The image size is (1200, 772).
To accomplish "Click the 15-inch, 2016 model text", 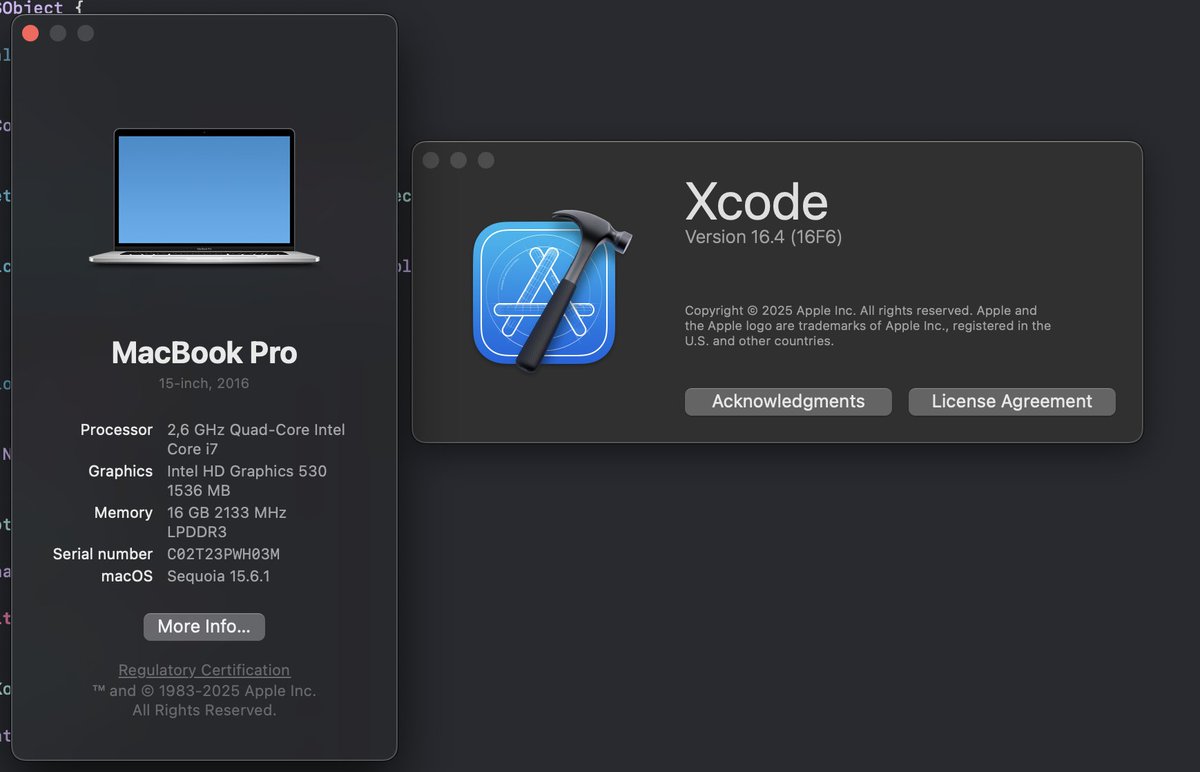I will tap(204, 383).
